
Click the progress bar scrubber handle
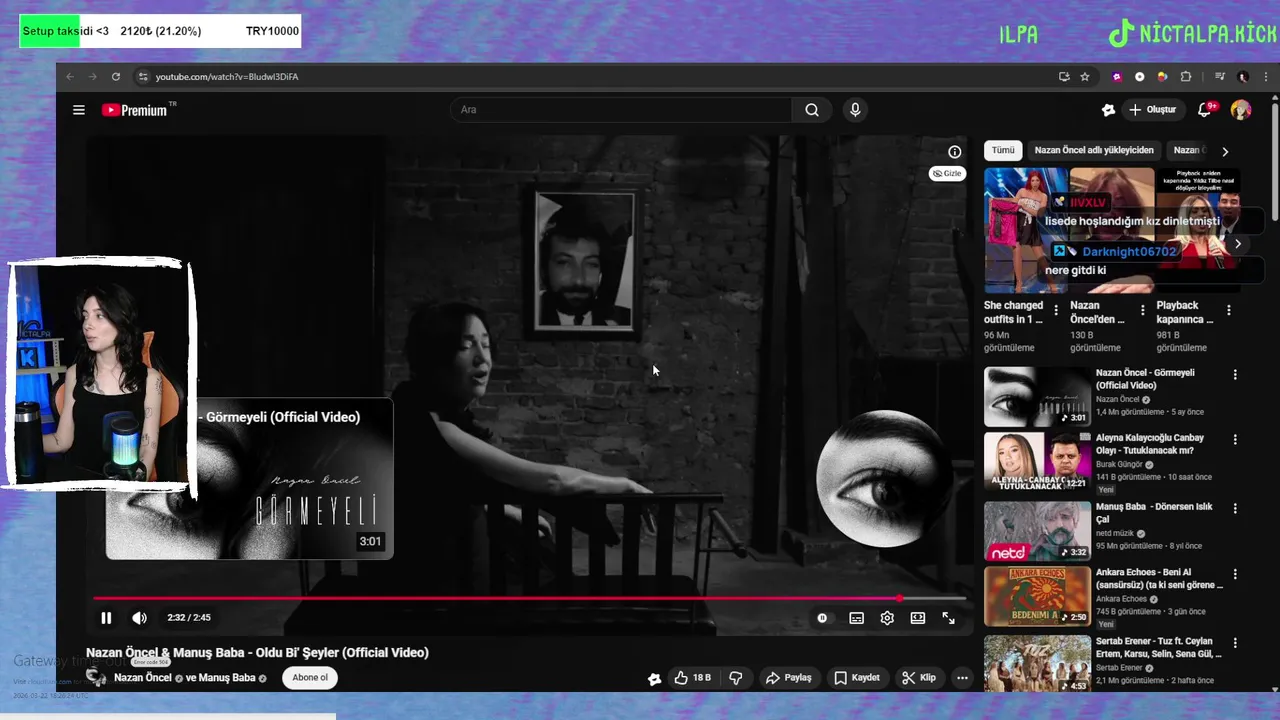coord(899,598)
